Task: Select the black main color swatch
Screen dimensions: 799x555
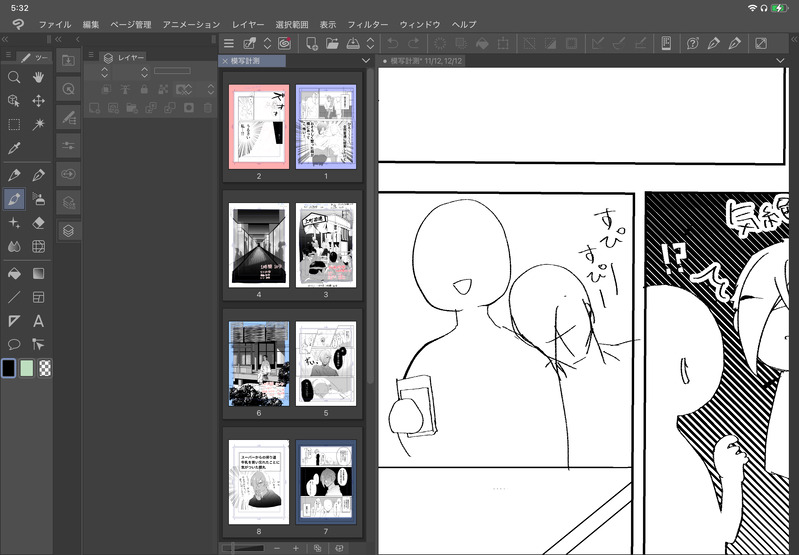Action: [x=9, y=368]
